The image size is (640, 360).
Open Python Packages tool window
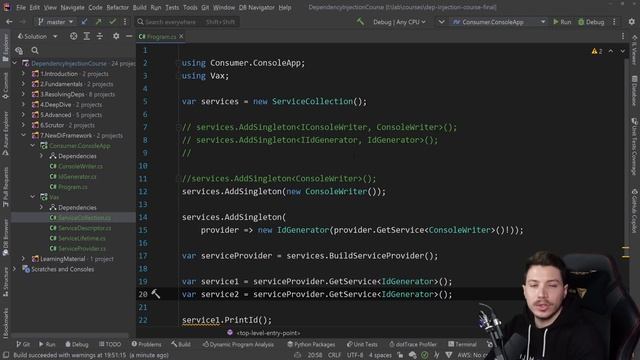[311, 344]
